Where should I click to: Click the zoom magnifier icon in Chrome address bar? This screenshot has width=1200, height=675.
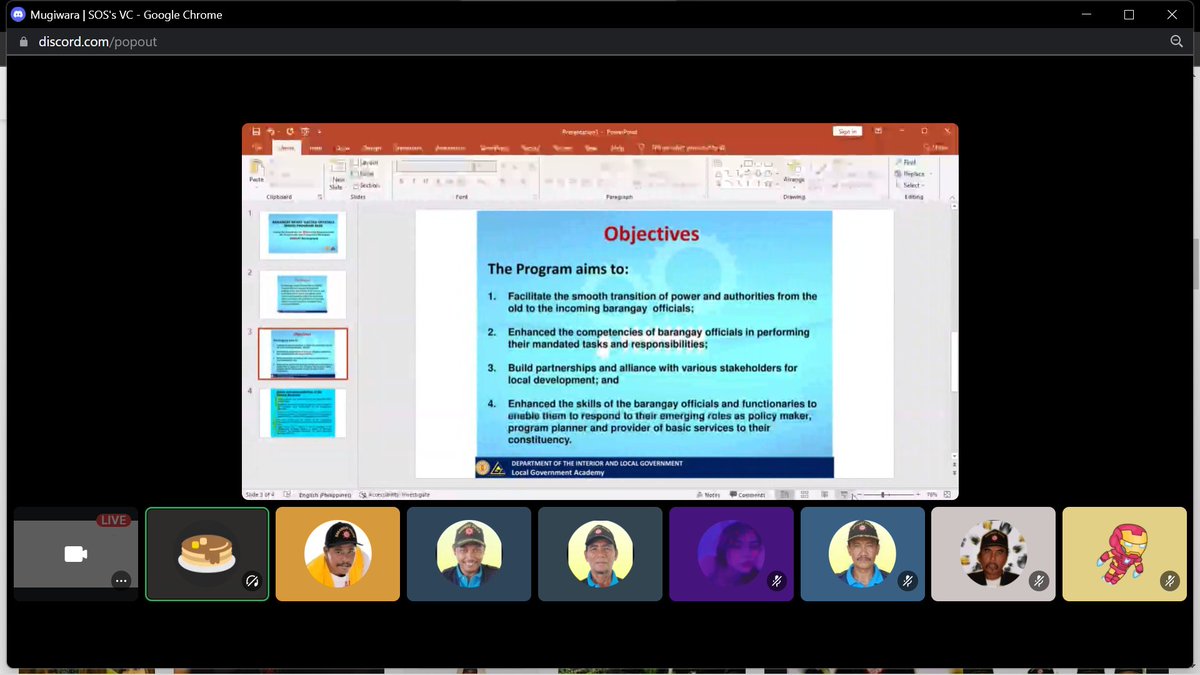(1177, 42)
